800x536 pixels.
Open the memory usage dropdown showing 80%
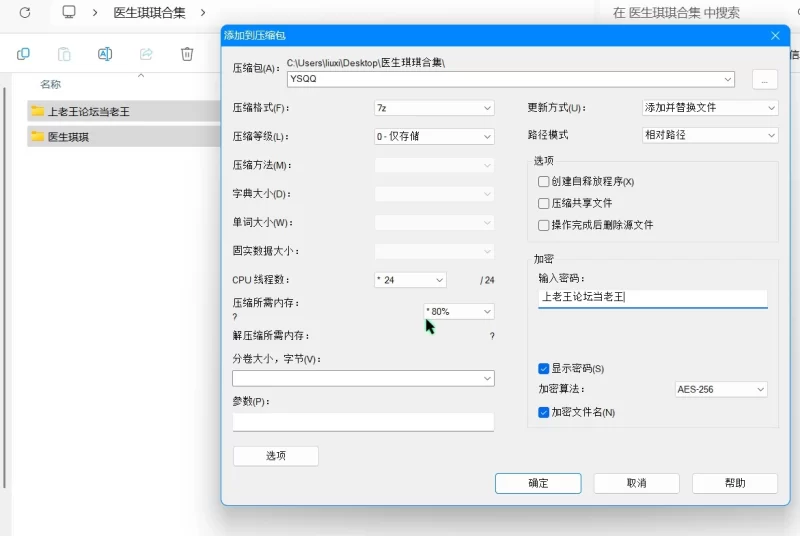[459, 312]
